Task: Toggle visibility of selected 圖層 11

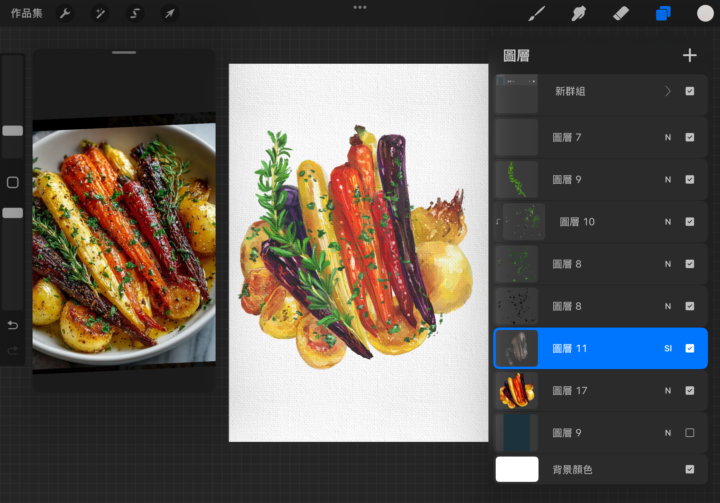Action: tap(689, 349)
